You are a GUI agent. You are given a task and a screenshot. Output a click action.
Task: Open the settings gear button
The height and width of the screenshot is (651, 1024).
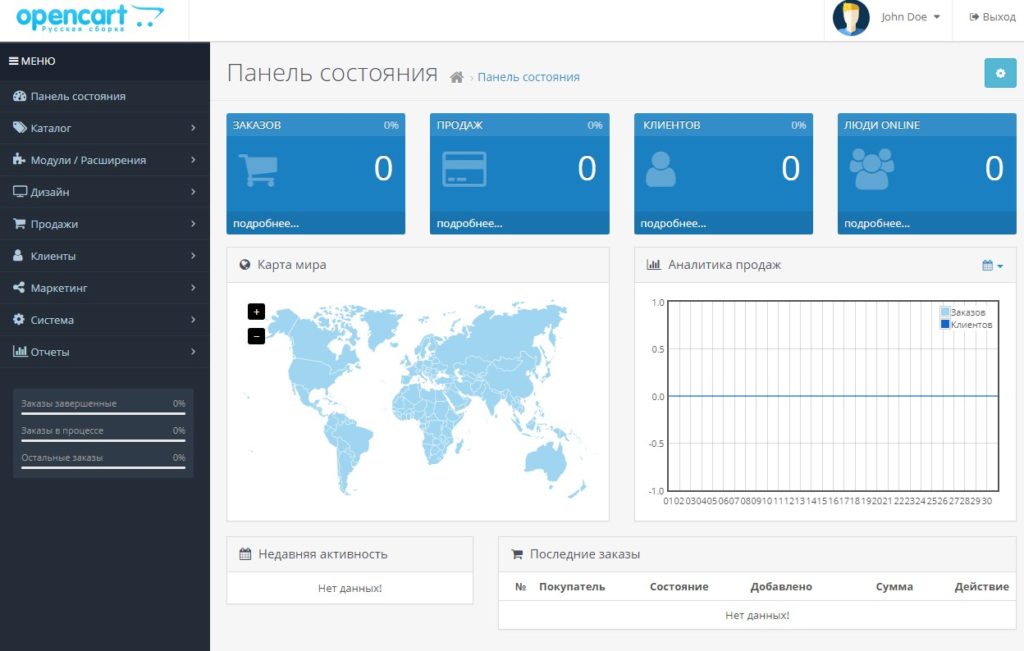point(1000,73)
